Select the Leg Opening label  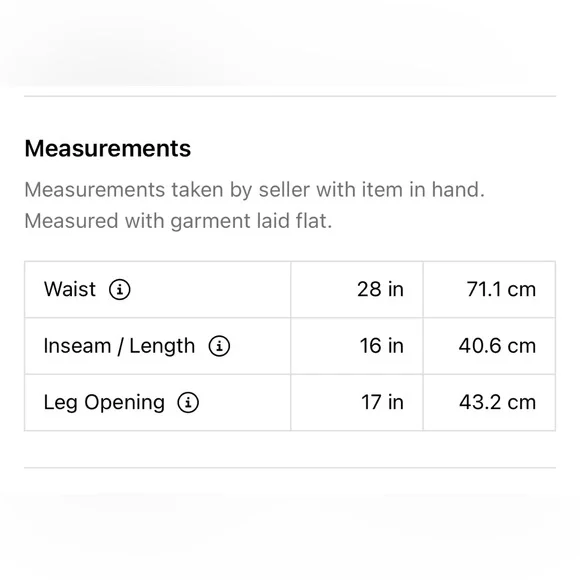(x=104, y=403)
